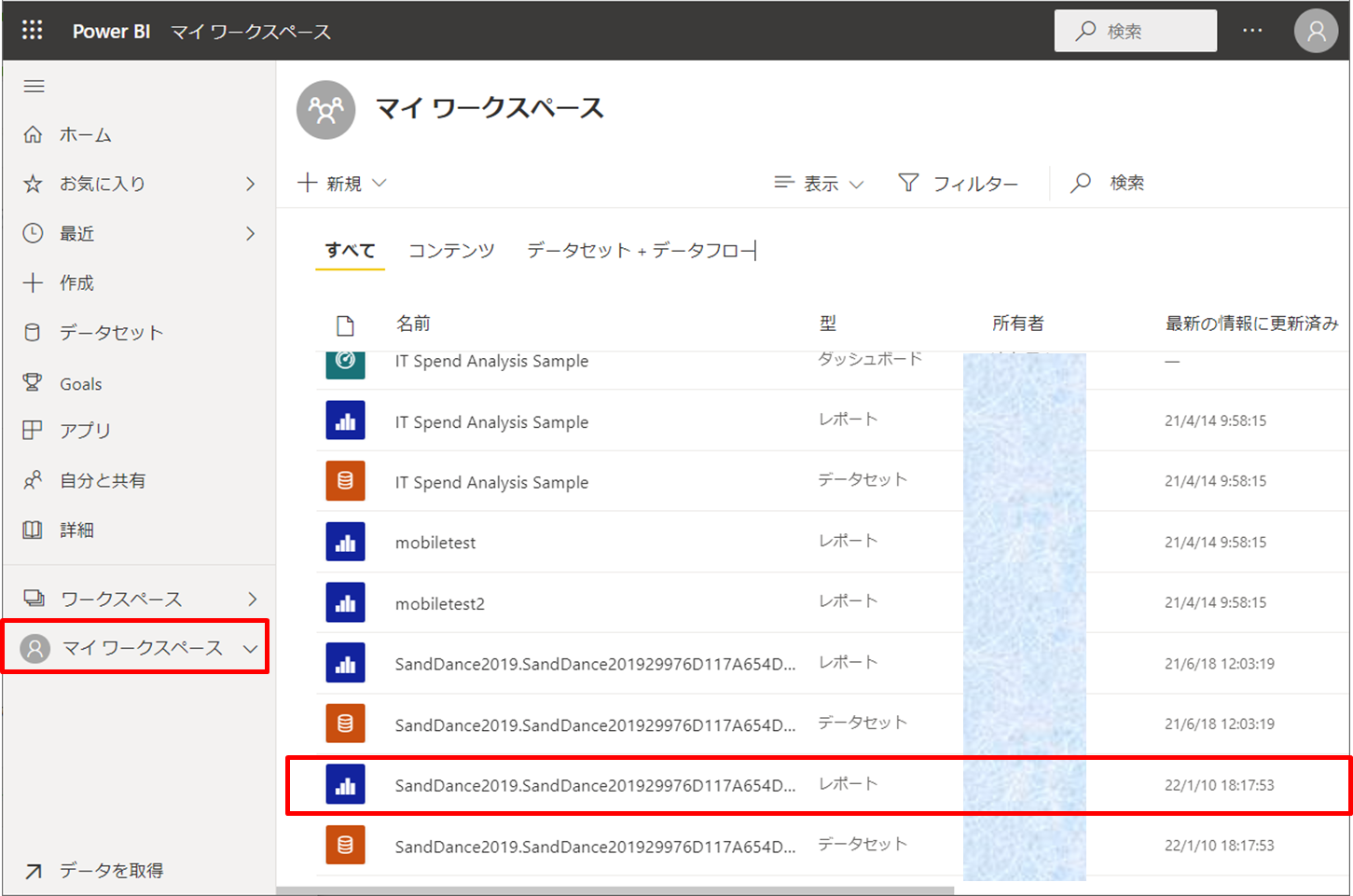Click the 詳細 book icon

point(33,530)
